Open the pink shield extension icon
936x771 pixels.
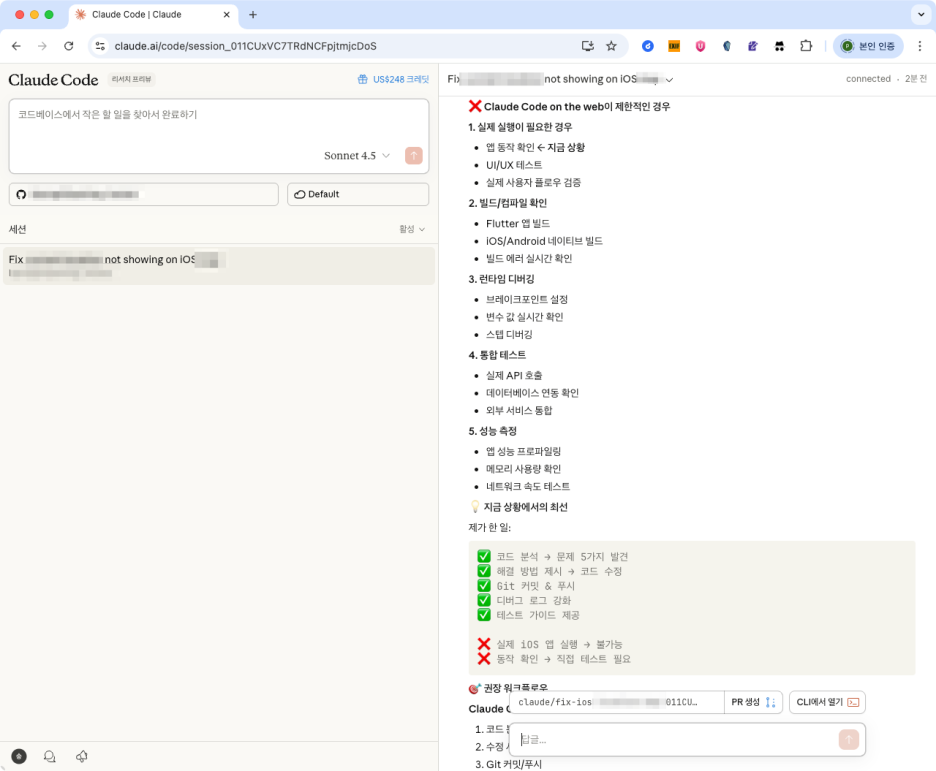coord(700,46)
